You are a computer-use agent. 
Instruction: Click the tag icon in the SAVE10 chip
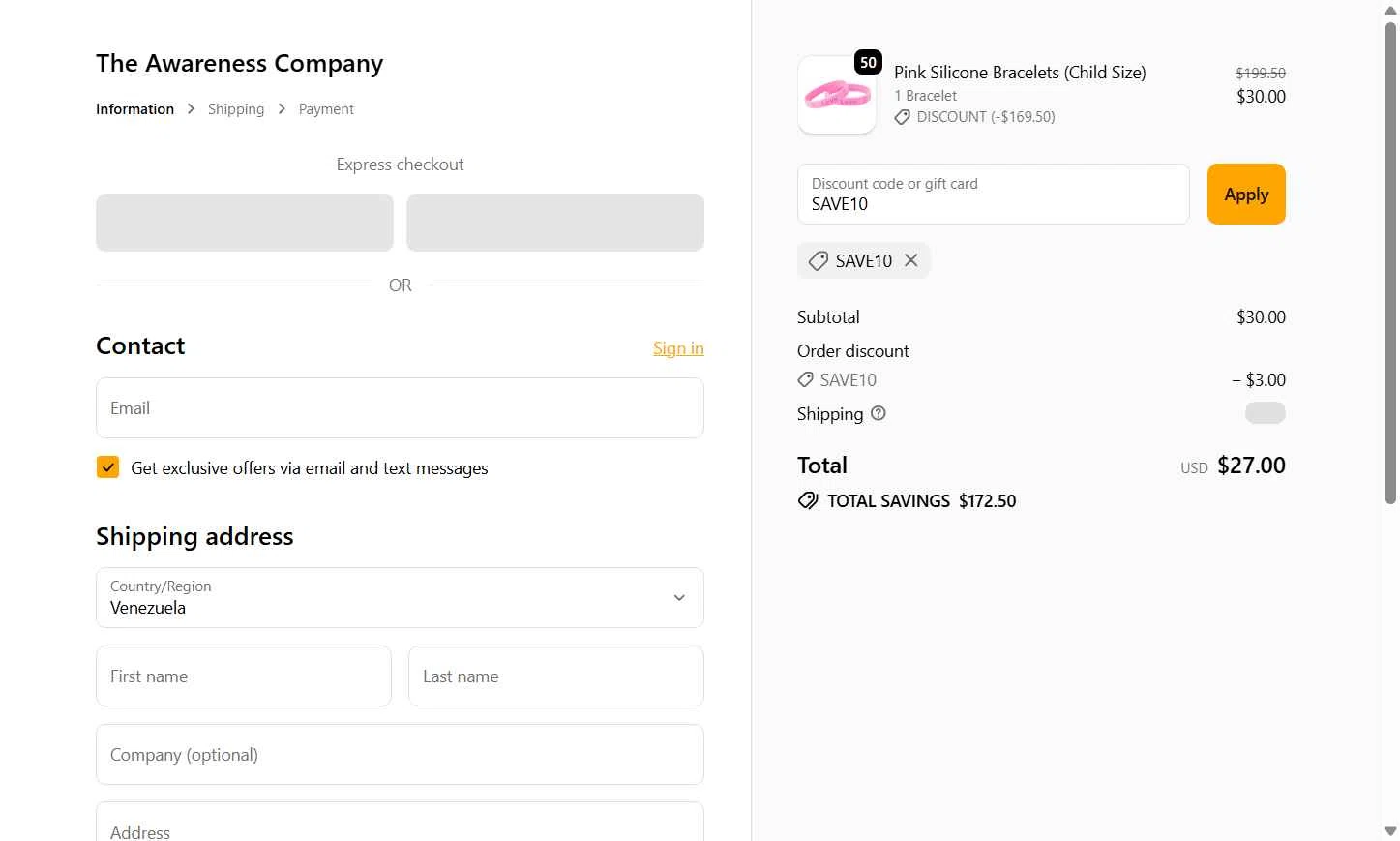point(819,261)
